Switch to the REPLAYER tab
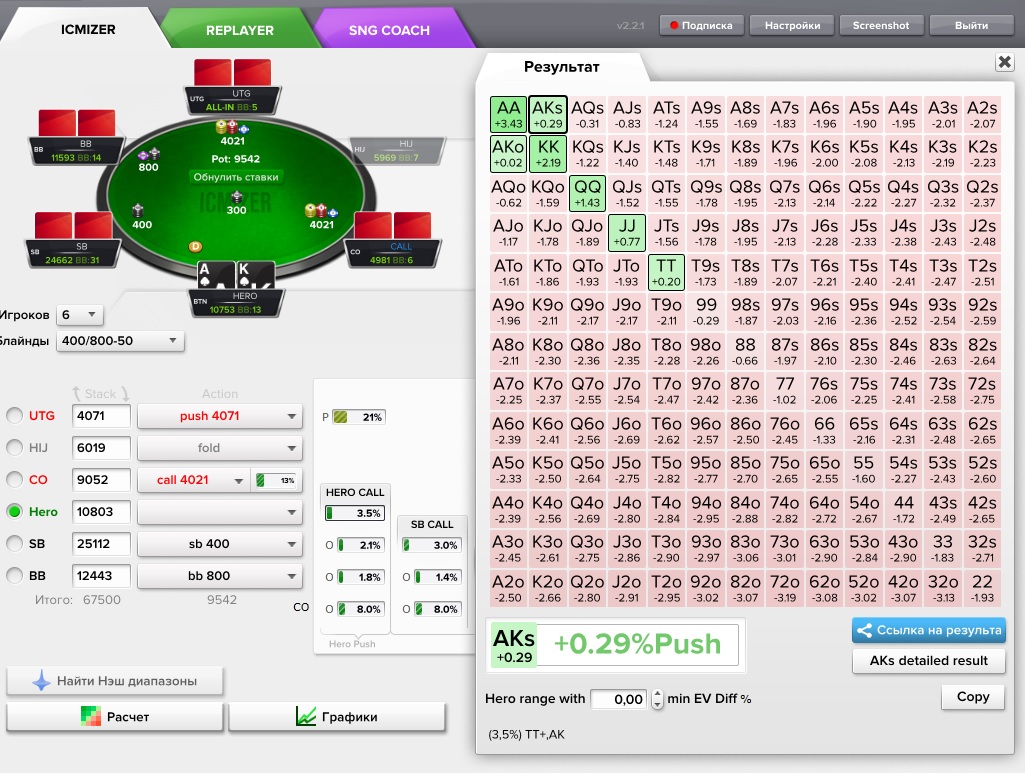Image resolution: width=1025 pixels, height=773 pixels. pyautogui.click(x=240, y=30)
